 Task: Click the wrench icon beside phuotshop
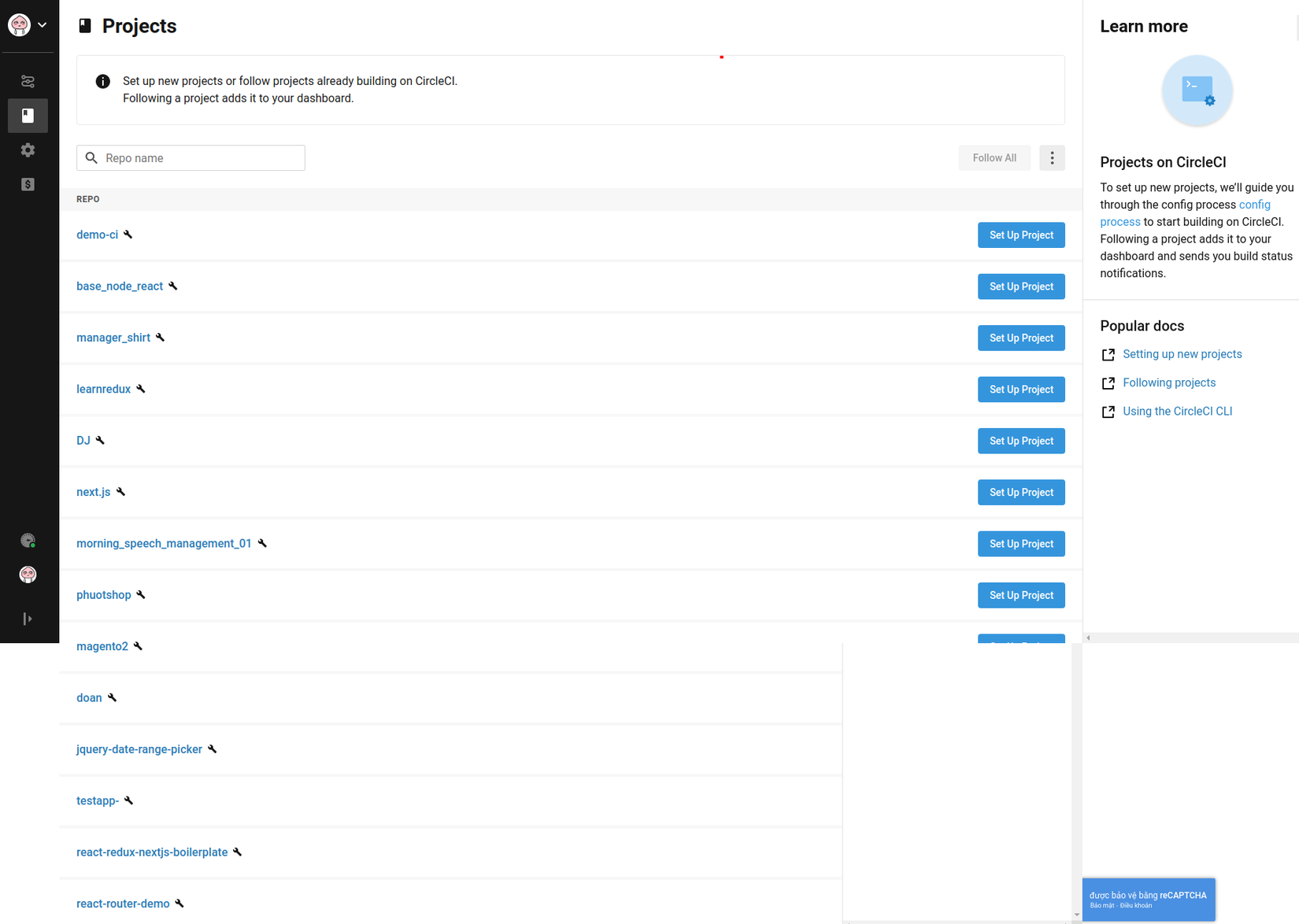pos(141,594)
